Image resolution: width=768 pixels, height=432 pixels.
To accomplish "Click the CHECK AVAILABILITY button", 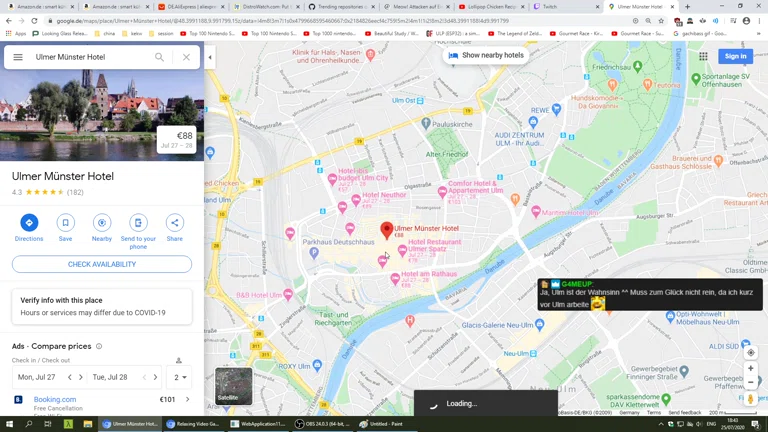I will coord(102,264).
